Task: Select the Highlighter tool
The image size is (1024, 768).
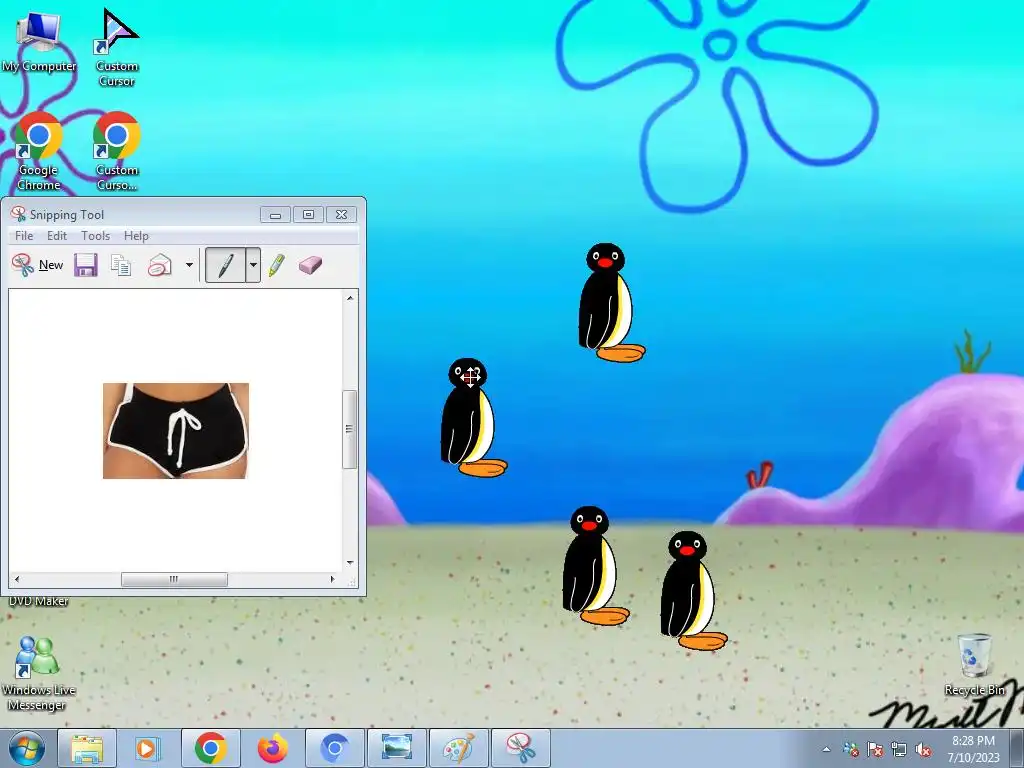Action: (x=276, y=264)
